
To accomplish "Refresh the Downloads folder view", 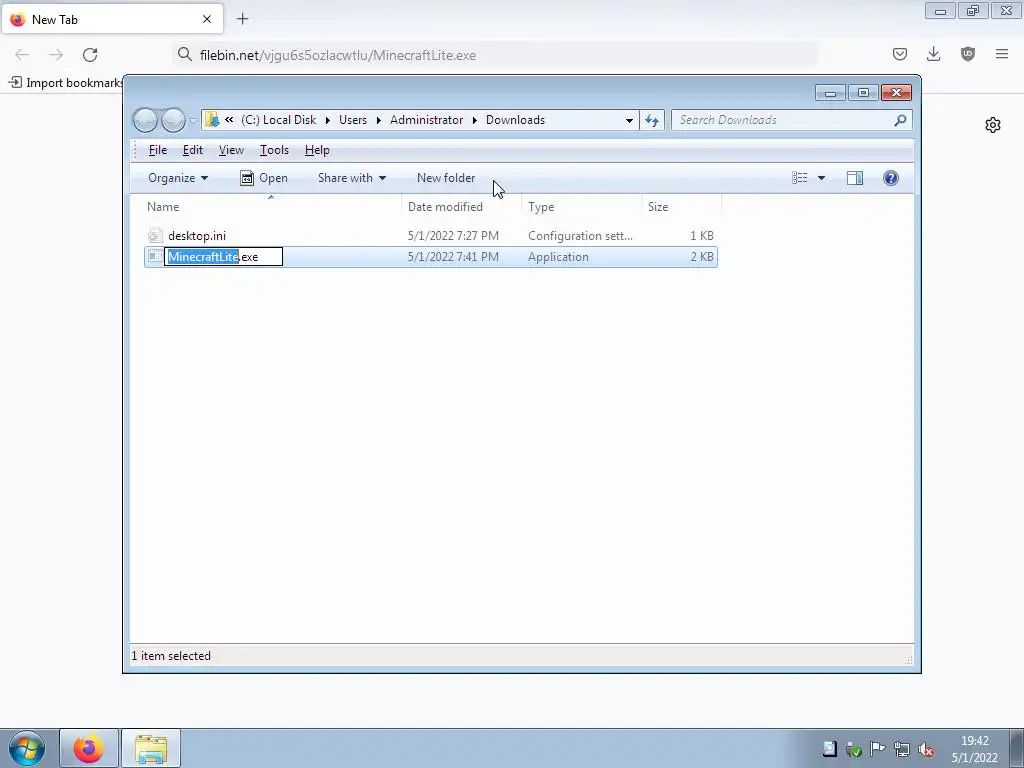I will point(652,120).
